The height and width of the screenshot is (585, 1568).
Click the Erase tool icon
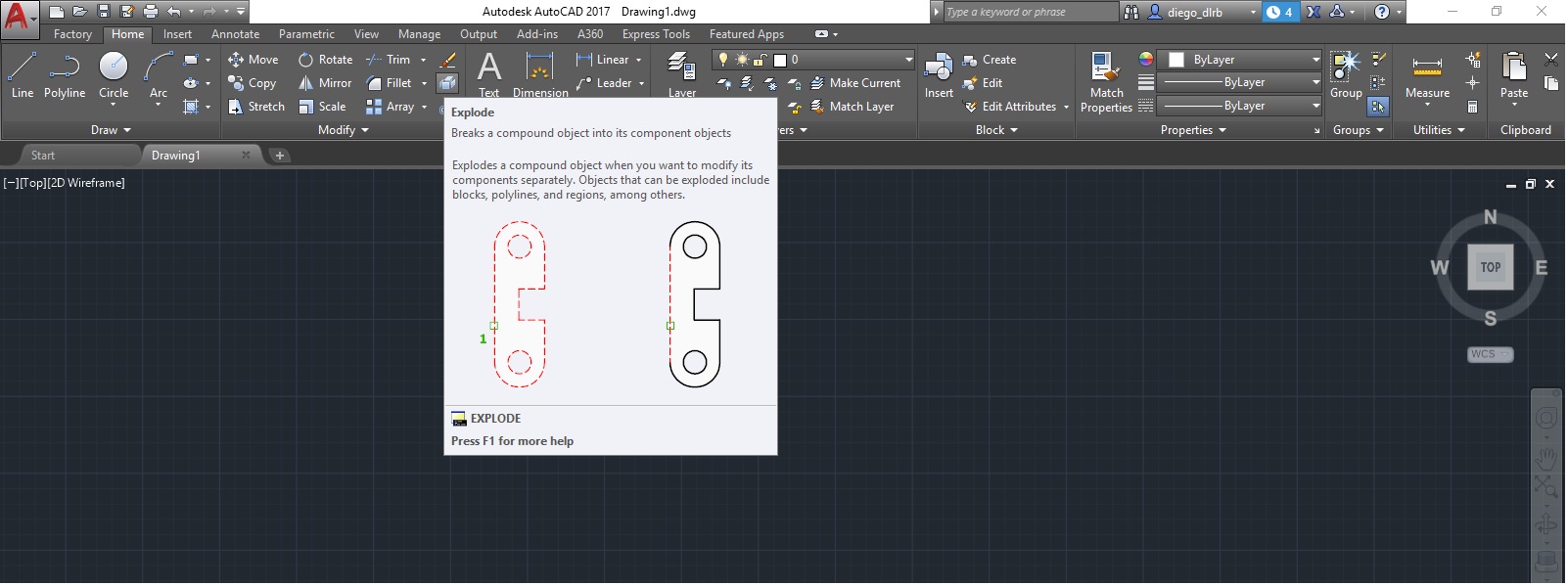coord(448,60)
